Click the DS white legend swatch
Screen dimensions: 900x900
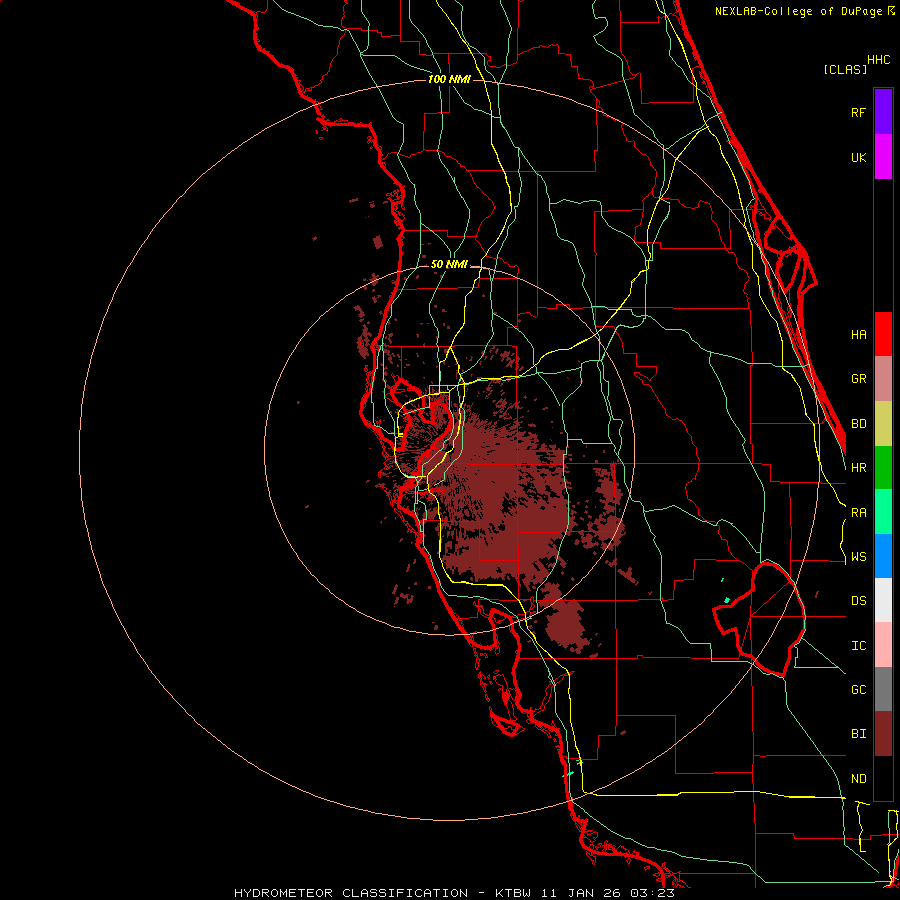pyautogui.click(x=883, y=600)
